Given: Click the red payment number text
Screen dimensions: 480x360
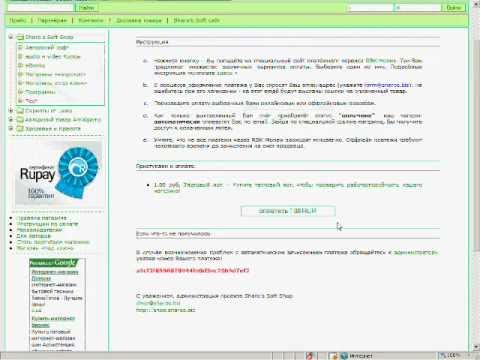Looking at the screenshot, I should click(x=192, y=270).
